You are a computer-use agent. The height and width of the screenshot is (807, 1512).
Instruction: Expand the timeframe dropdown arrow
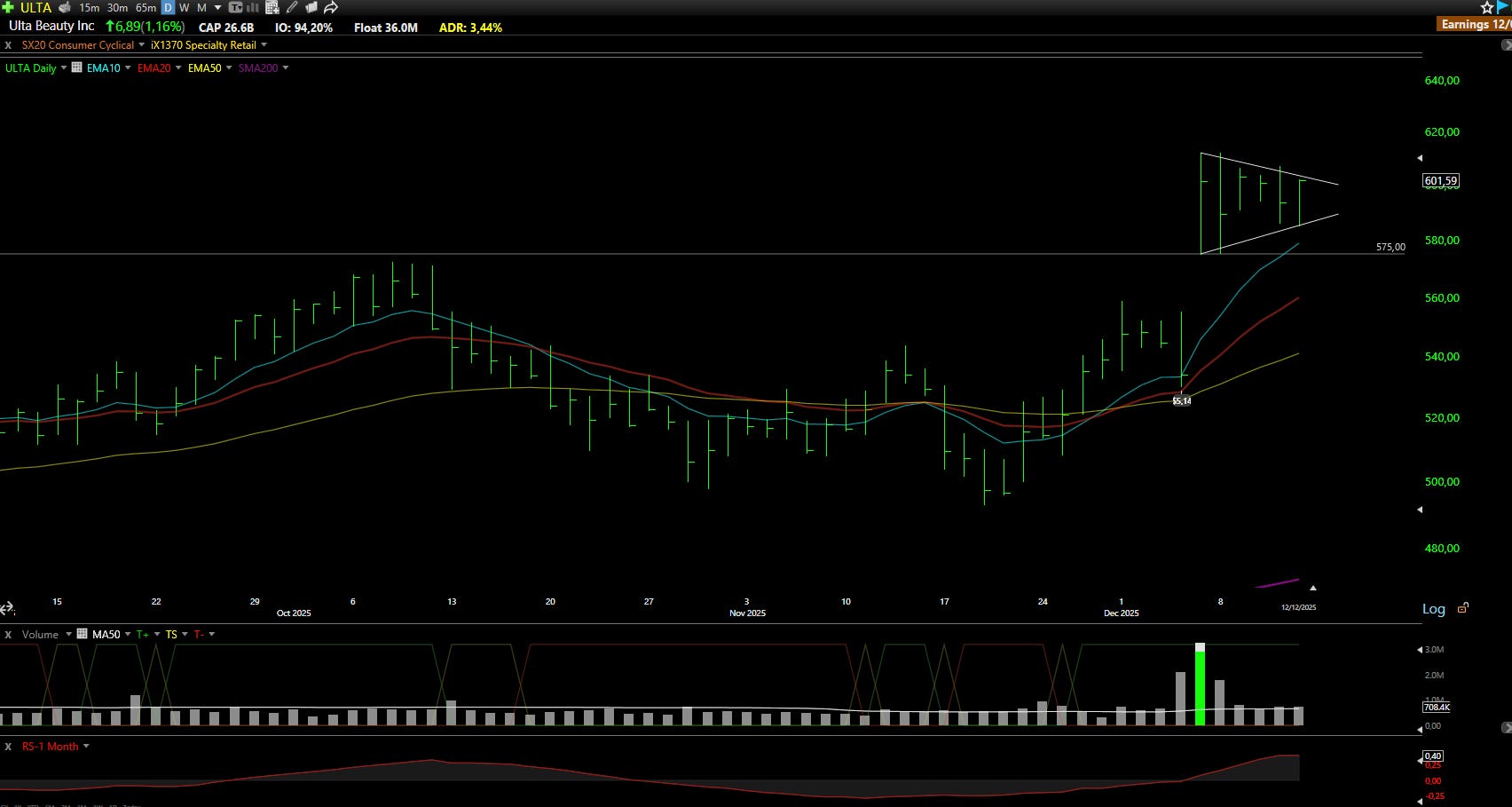click(218, 7)
